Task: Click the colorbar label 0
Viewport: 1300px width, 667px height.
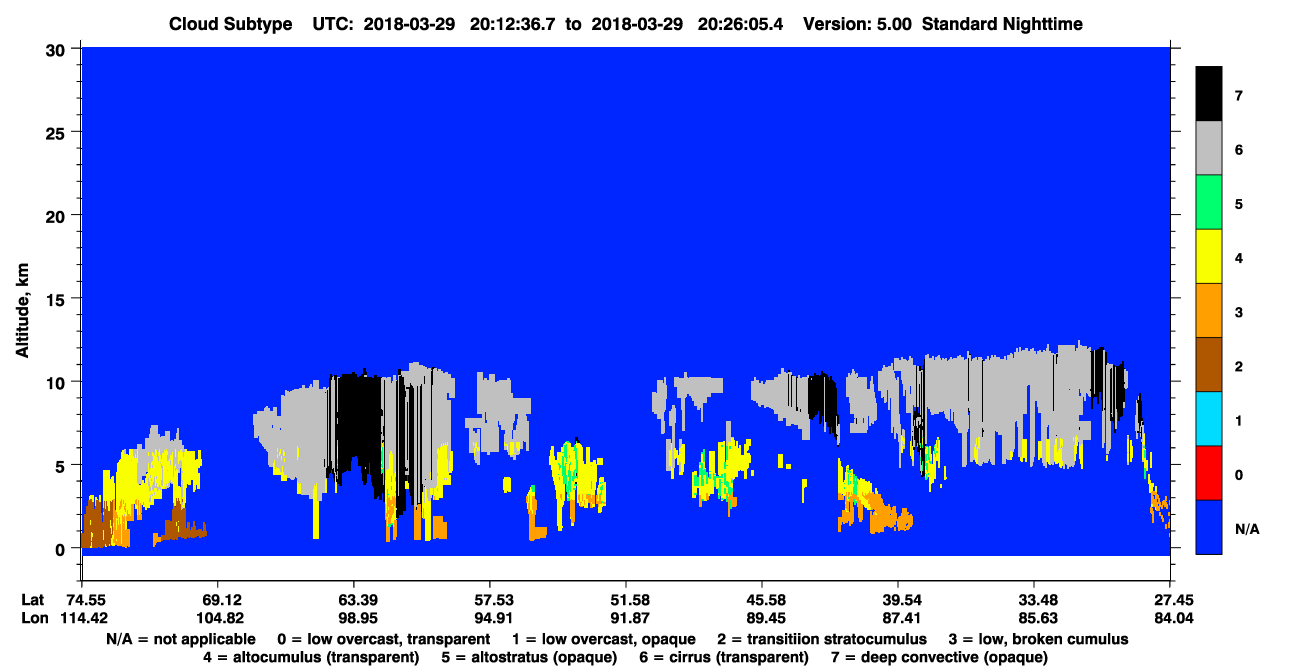Action: point(1238,474)
